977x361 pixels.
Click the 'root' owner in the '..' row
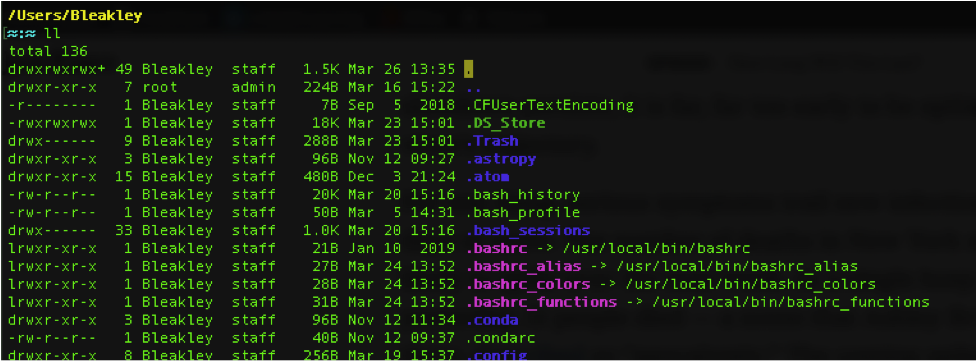160,87
